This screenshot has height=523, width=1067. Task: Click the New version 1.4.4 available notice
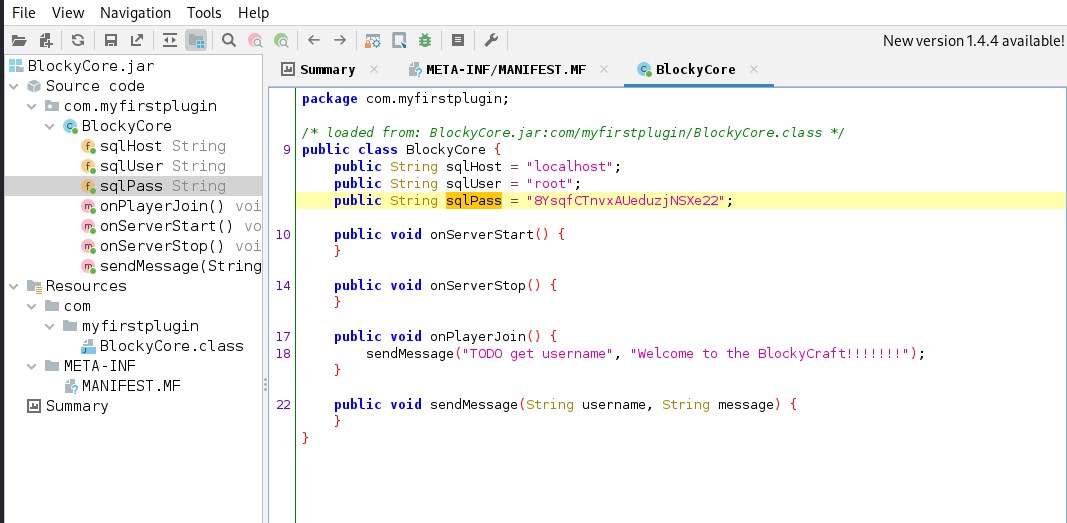[973, 41]
